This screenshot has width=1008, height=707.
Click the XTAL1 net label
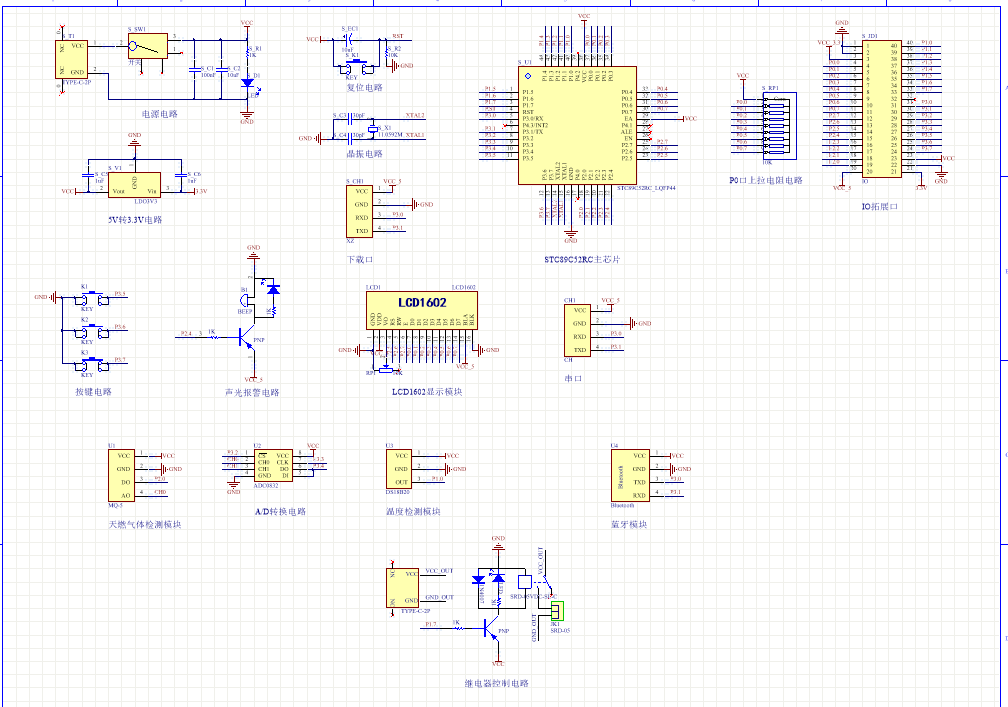tap(415, 135)
